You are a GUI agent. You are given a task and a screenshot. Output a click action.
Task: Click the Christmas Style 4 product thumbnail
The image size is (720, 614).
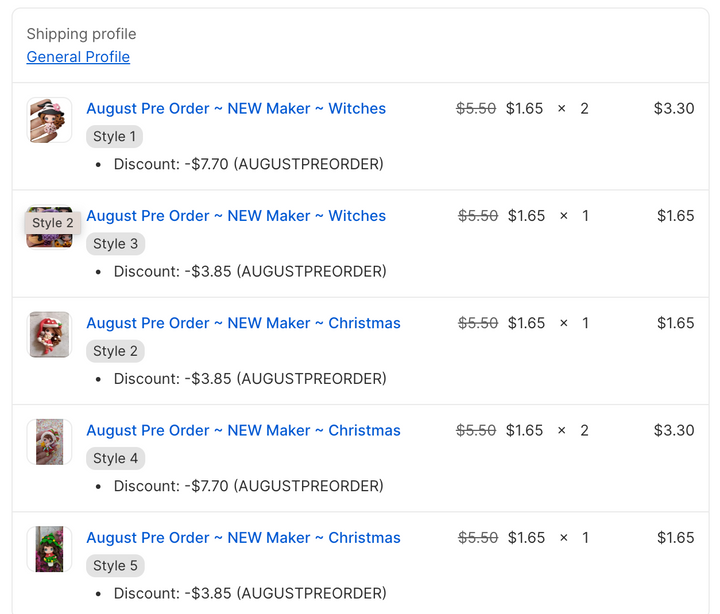tap(49, 442)
